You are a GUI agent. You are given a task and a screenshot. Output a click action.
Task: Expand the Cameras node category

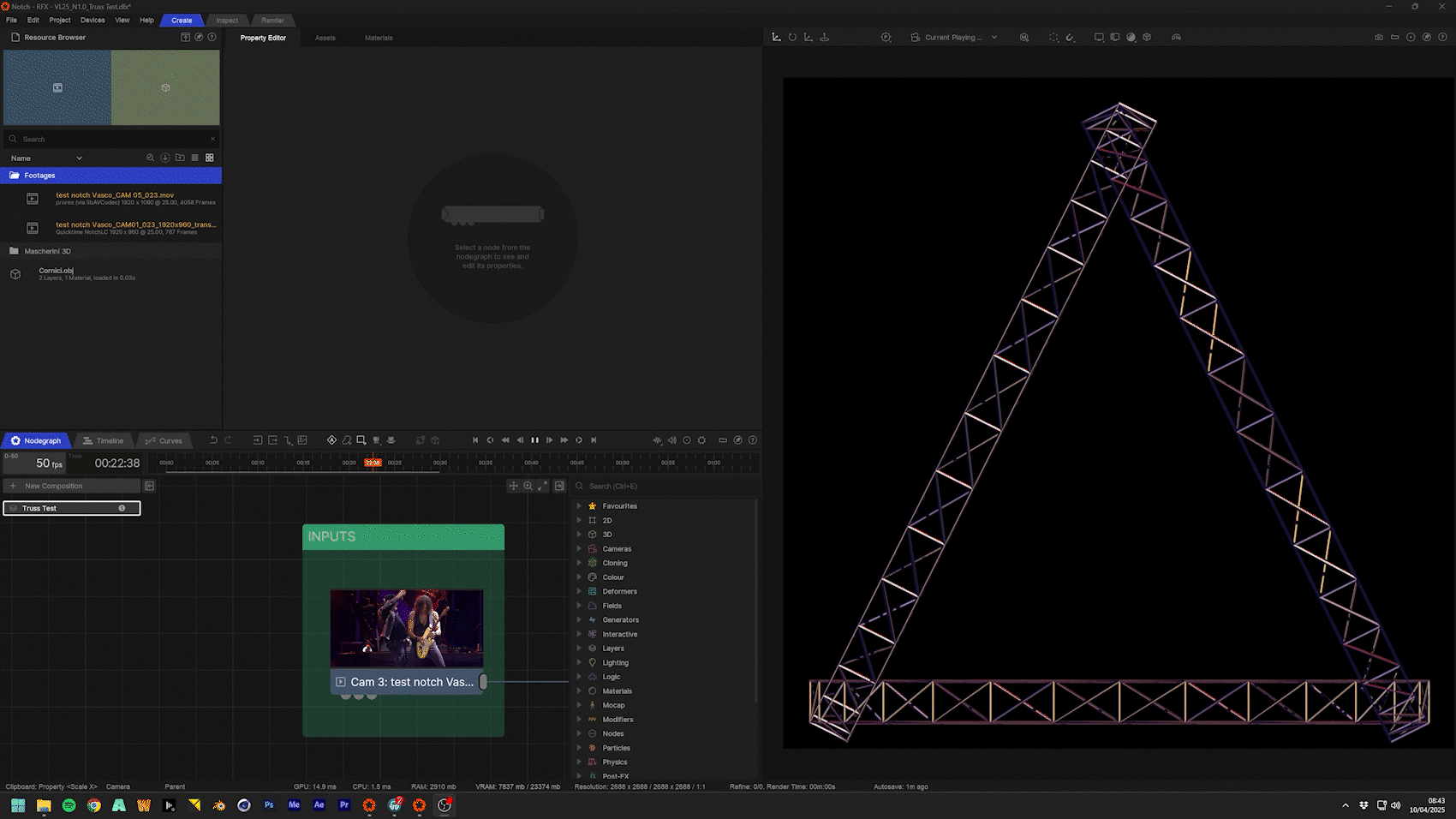[579, 549]
